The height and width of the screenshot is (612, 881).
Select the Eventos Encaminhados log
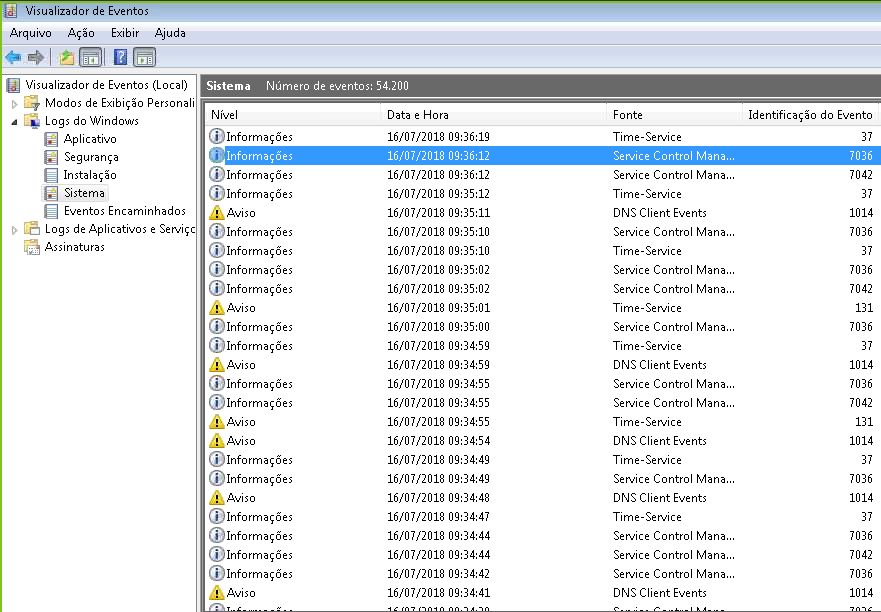click(x=125, y=211)
